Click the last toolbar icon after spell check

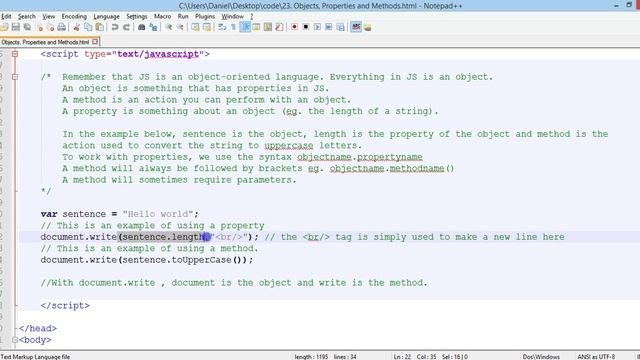[367, 27]
